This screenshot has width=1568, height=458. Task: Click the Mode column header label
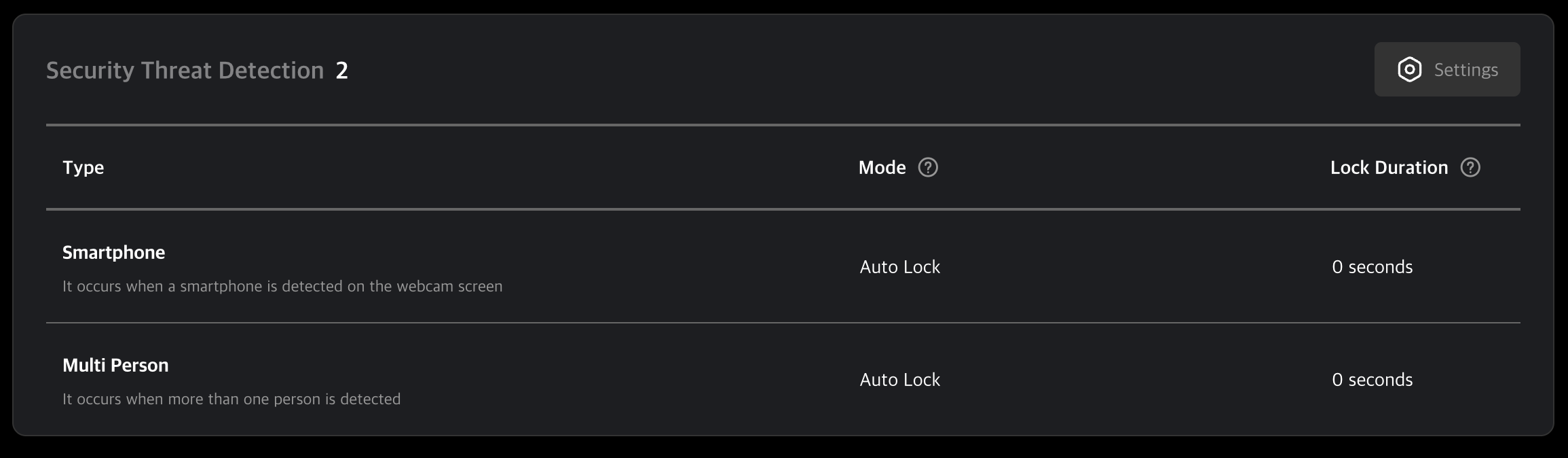(x=882, y=168)
